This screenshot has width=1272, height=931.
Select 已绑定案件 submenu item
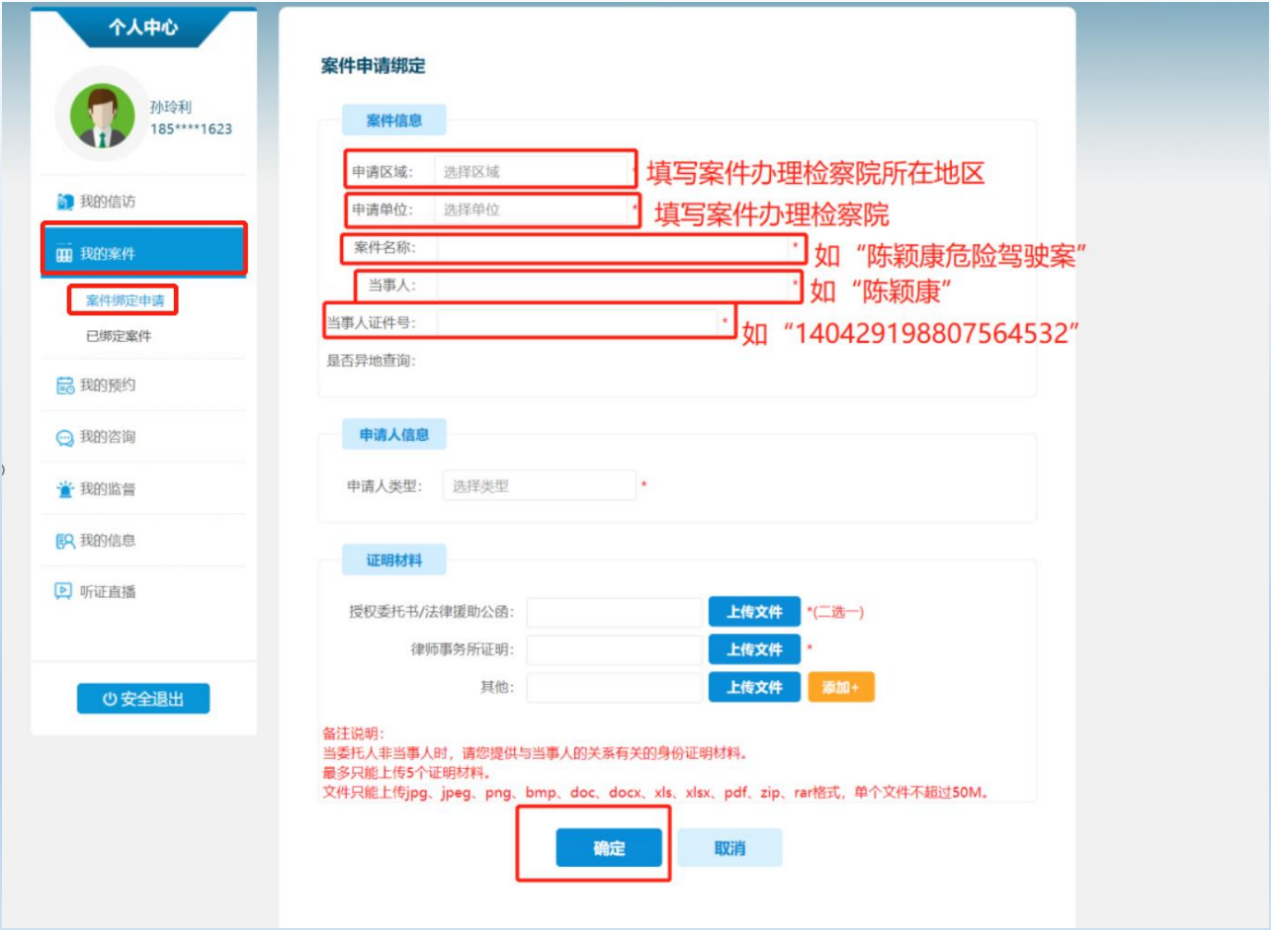(x=119, y=337)
